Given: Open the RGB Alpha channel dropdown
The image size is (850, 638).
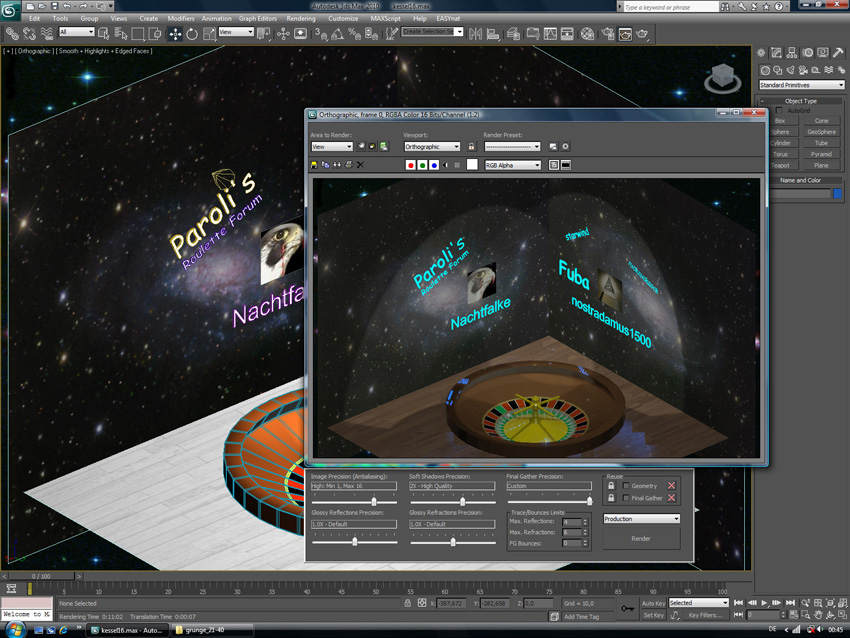Looking at the screenshot, I should 513,165.
